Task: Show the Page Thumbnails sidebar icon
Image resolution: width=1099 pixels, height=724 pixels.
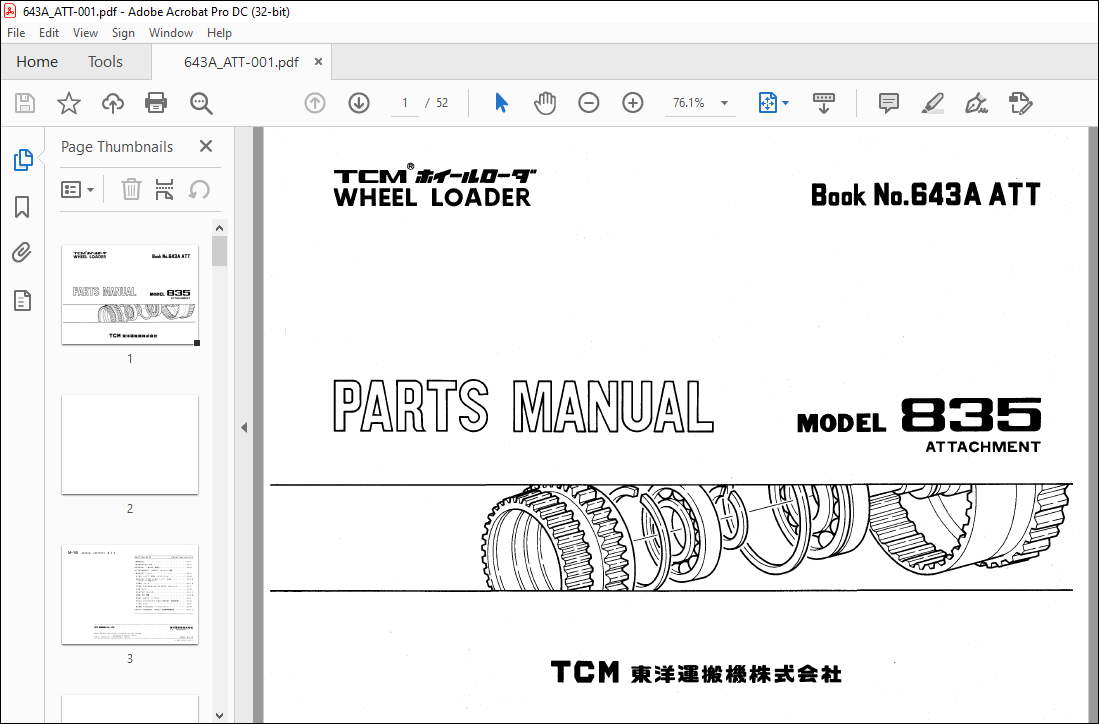Action: coord(23,160)
